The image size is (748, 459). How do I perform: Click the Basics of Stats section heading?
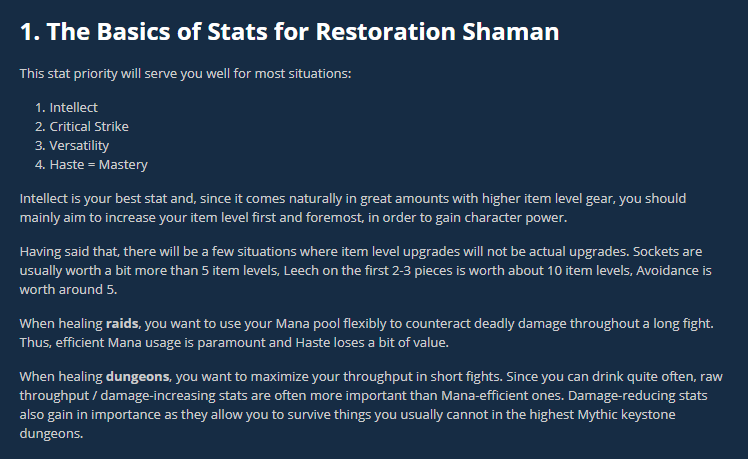(x=289, y=31)
